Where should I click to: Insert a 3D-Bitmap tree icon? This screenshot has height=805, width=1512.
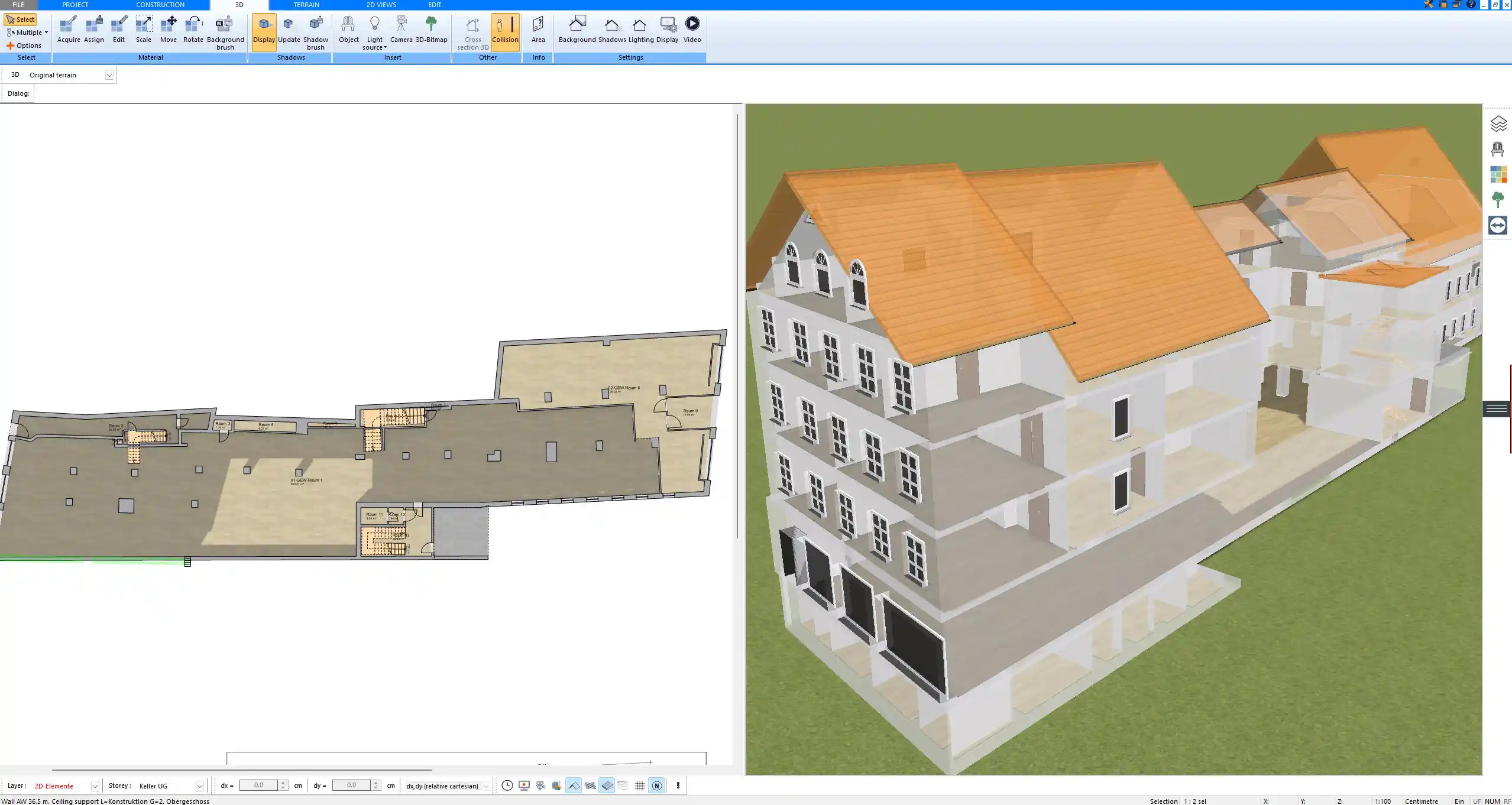[x=431, y=30]
